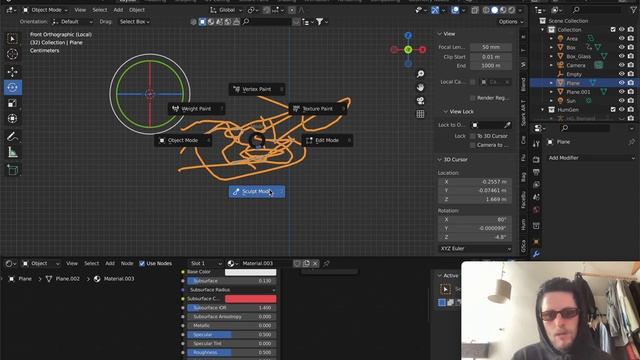Screen dimensions: 640x360
Task: Click the green Y axis gizmo dot
Action: [408, 49]
